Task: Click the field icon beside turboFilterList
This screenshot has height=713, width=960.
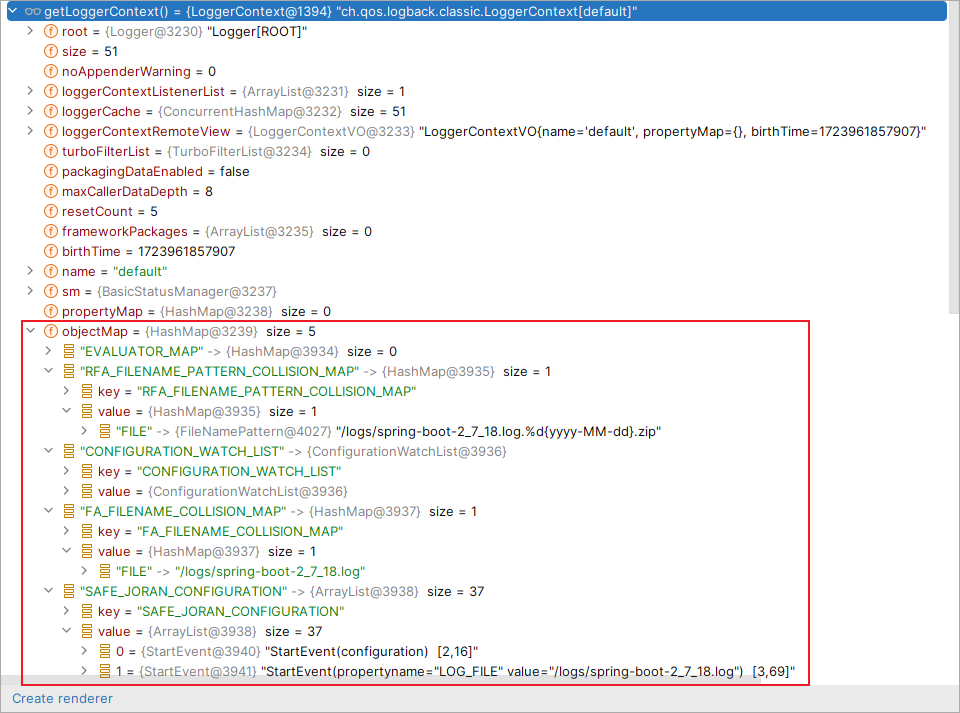Action: tap(50, 151)
